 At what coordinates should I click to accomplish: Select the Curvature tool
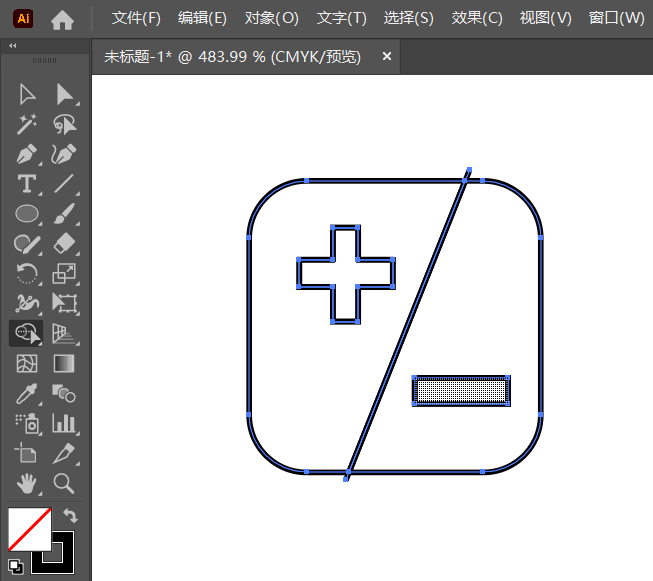tap(64, 154)
